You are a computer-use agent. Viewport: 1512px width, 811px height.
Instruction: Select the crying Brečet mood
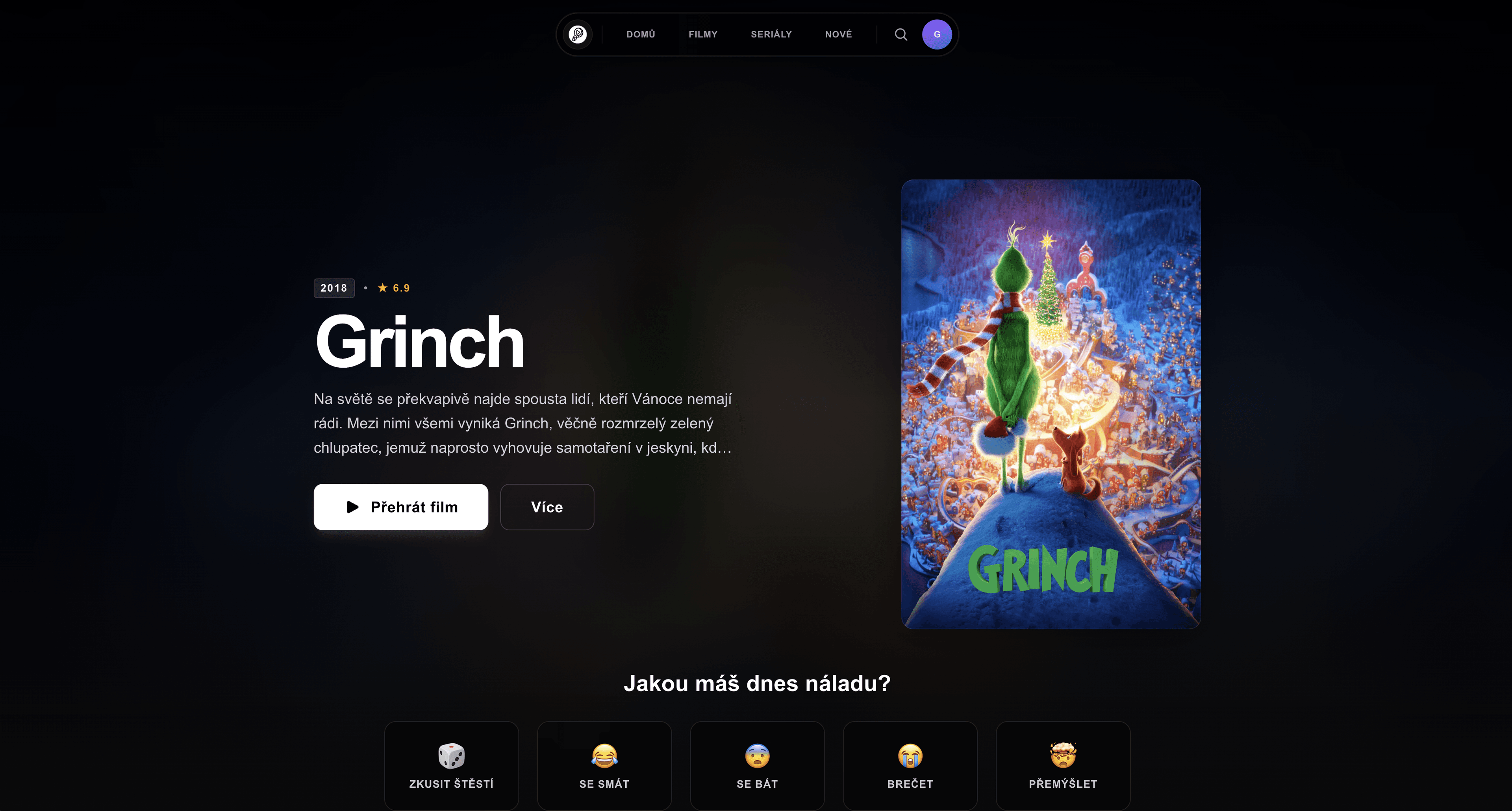(910, 766)
